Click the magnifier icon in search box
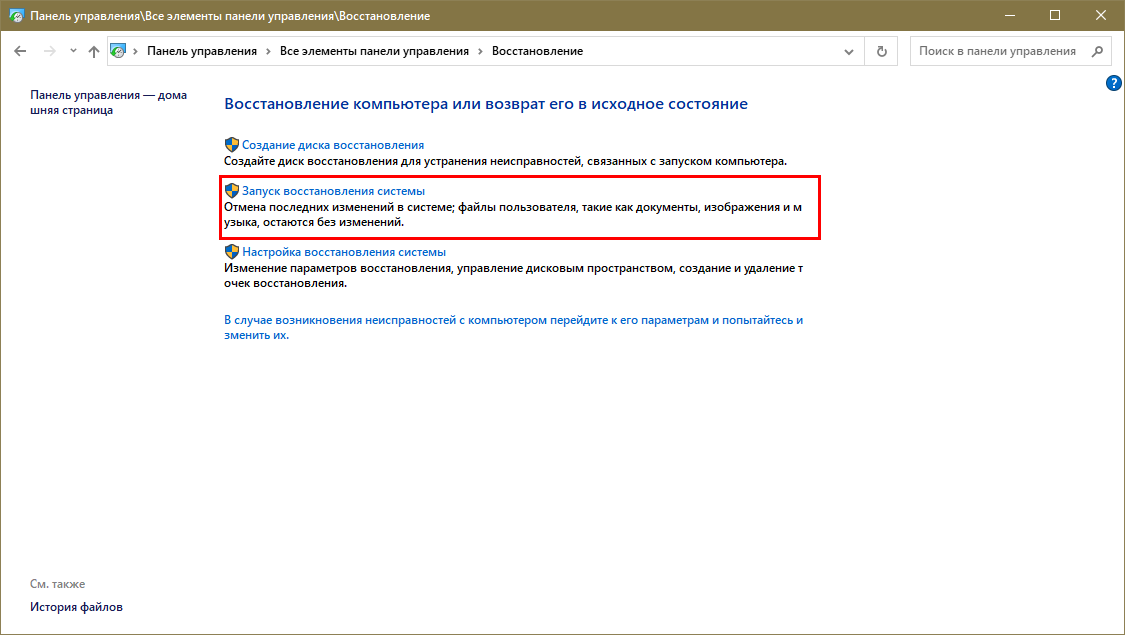This screenshot has width=1125, height=635. (1096, 51)
